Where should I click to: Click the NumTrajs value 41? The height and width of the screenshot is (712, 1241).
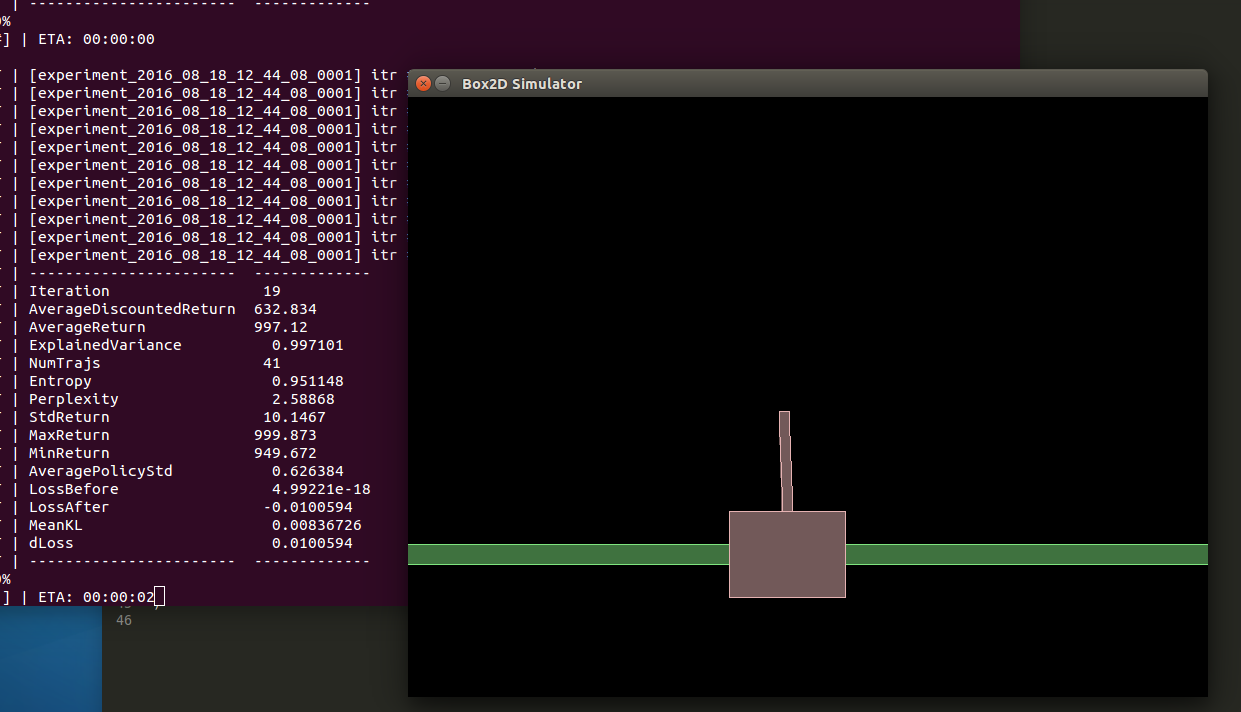(x=272, y=363)
